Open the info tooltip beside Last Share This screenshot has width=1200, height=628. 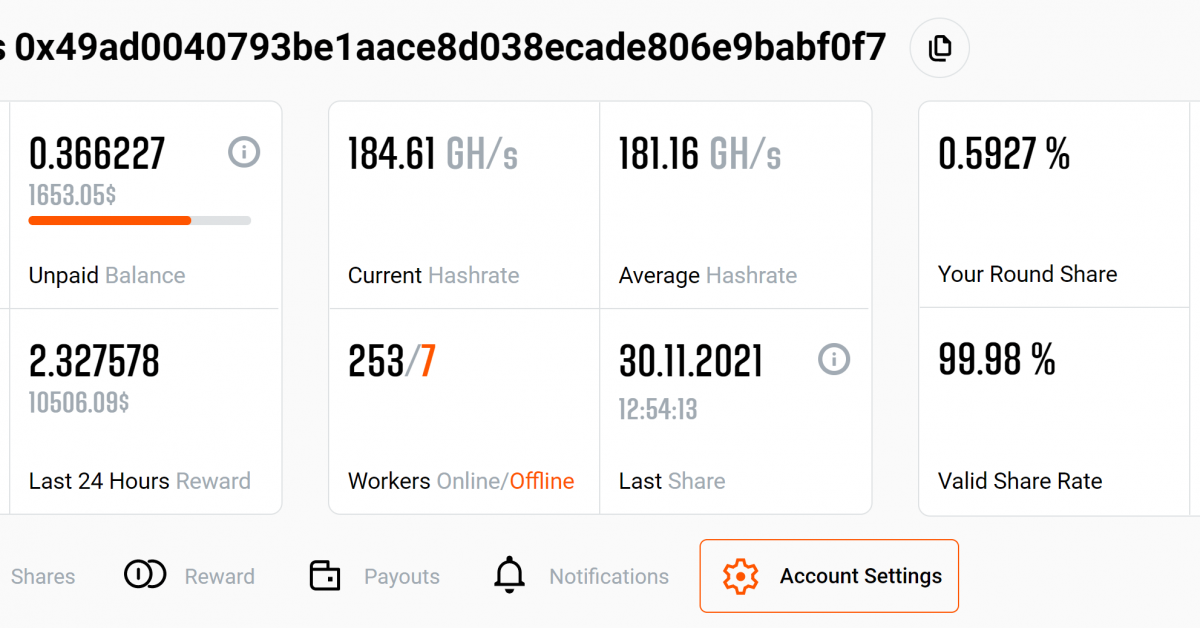click(x=833, y=359)
